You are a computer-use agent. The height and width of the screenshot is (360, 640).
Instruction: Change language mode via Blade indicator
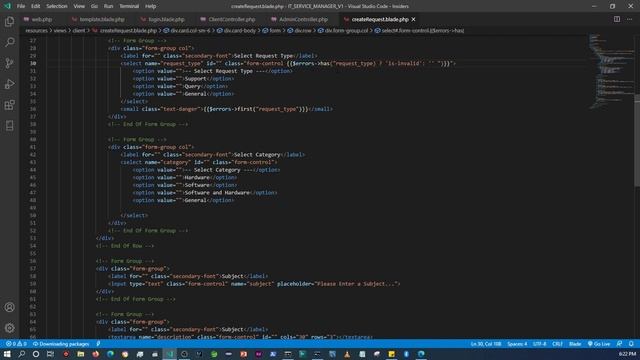coord(575,344)
